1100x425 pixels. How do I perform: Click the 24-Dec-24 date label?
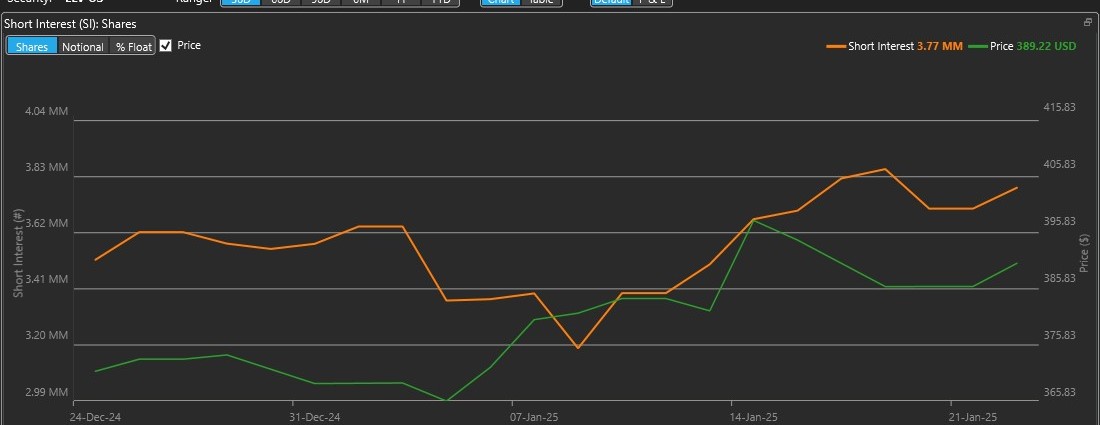94,417
